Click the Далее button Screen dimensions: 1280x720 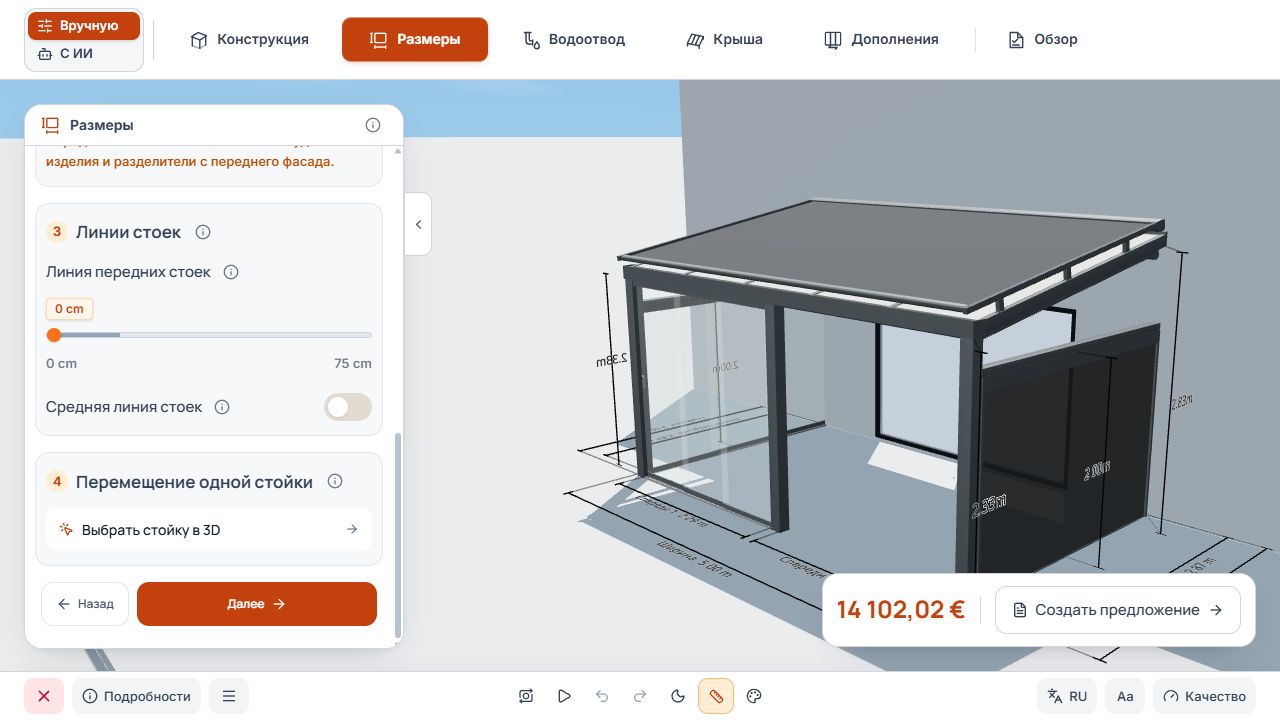point(257,604)
